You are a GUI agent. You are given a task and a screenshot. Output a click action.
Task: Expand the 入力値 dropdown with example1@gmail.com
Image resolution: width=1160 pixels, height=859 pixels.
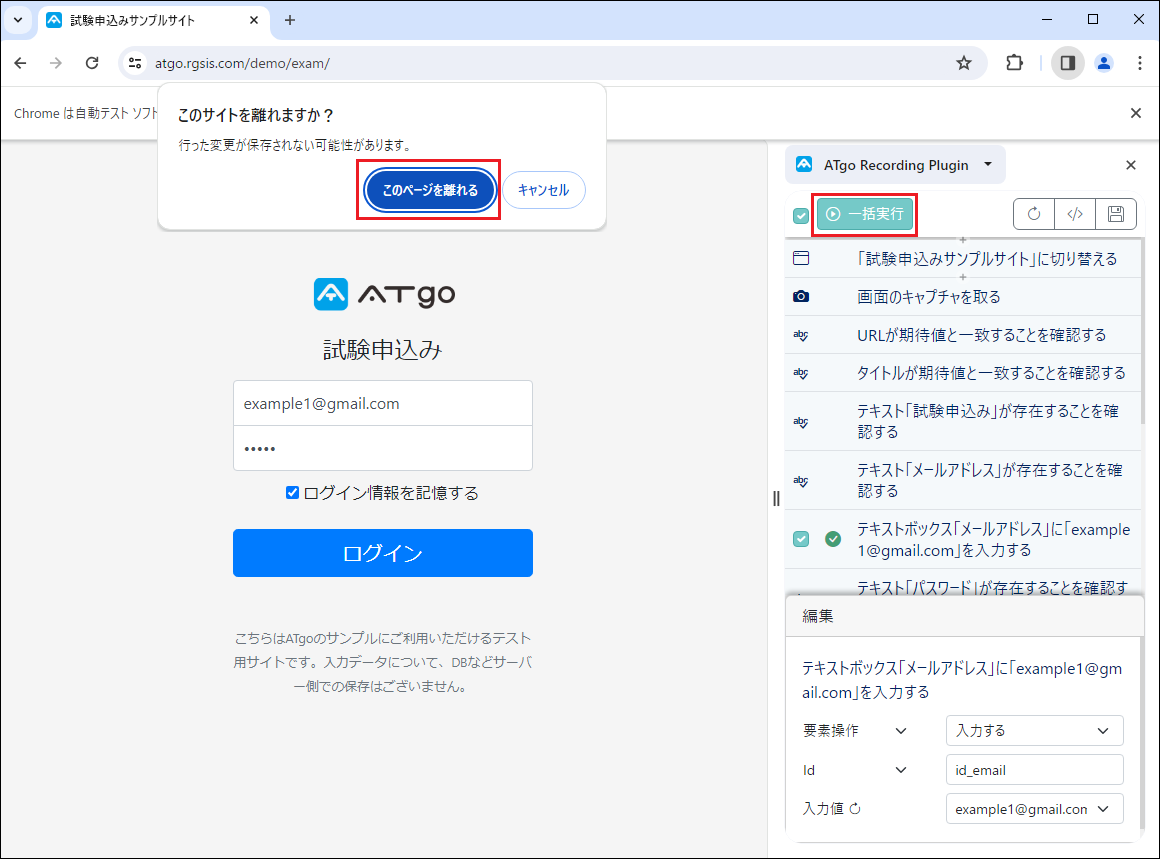[1034, 808]
